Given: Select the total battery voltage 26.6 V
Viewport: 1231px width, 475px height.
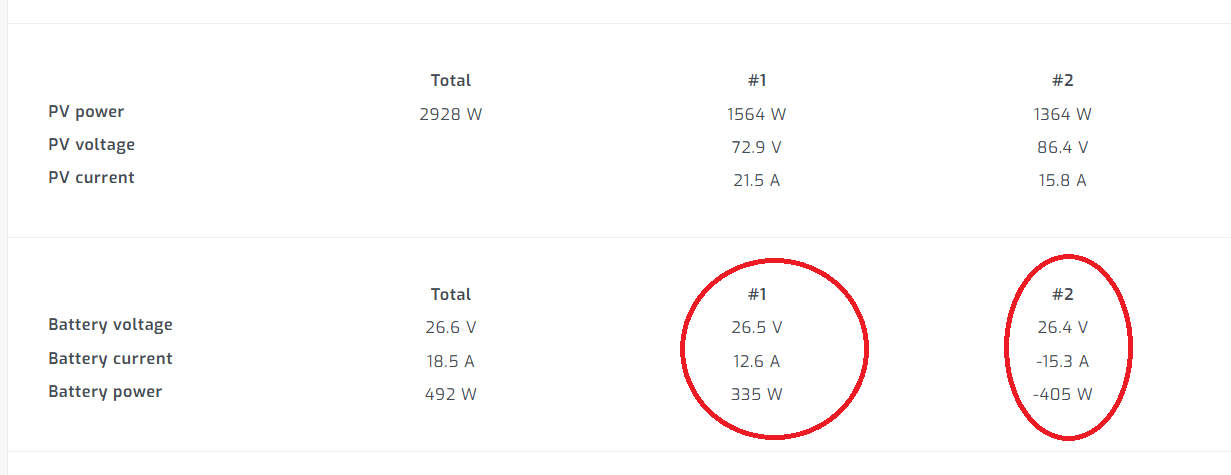Looking at the screenshot, I should [x=450, y=327].
